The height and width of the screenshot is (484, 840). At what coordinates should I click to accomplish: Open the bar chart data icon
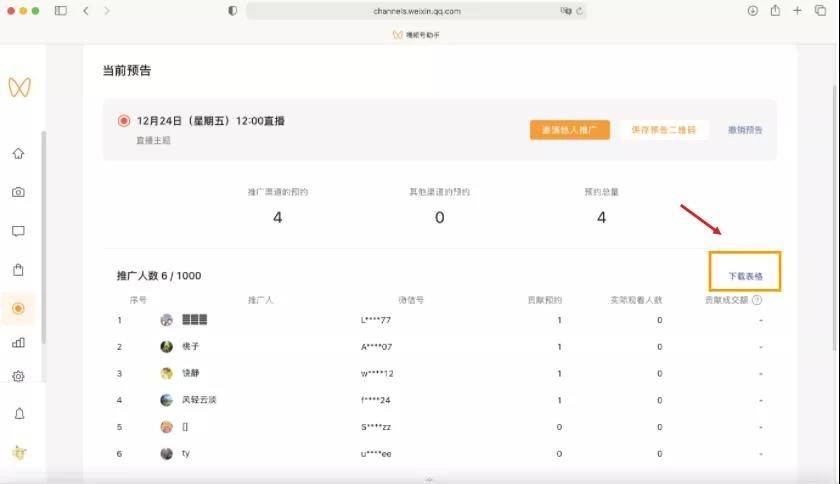(x=18, y=342)
